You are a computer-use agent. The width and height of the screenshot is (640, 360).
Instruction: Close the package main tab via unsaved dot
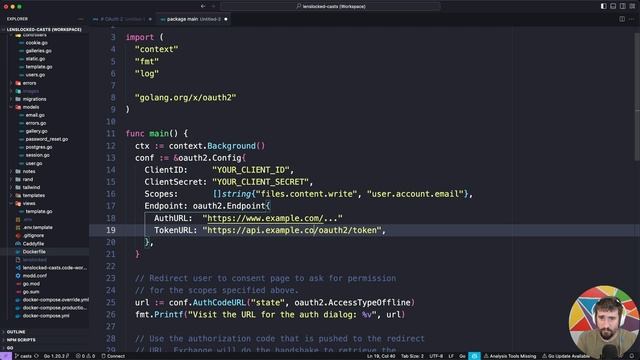(226, 19)
